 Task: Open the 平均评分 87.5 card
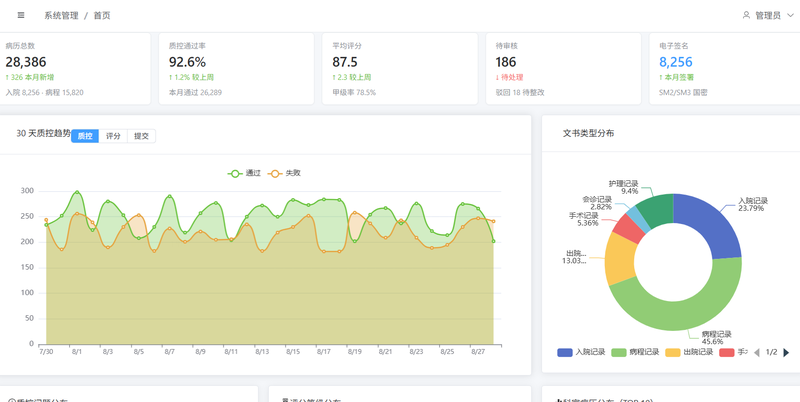pyautogui.click(x=399, y=69)
